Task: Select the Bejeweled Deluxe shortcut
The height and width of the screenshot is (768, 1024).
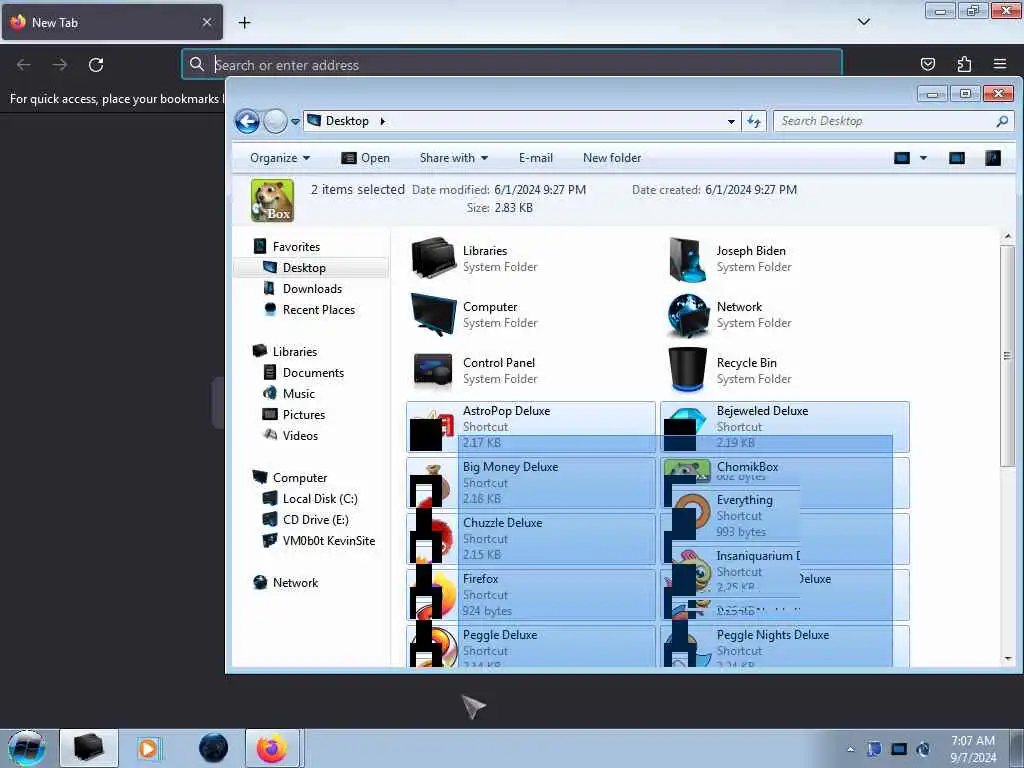Action: coord(784,427)
